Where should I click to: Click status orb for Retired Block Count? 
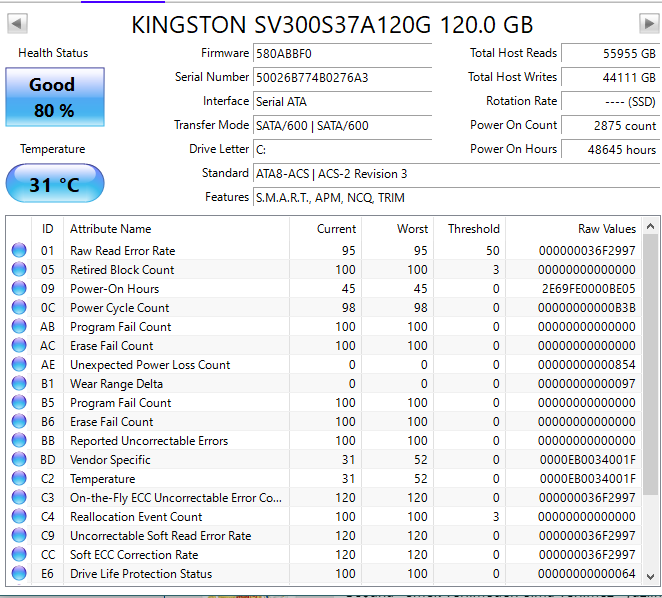pos(19,269)
